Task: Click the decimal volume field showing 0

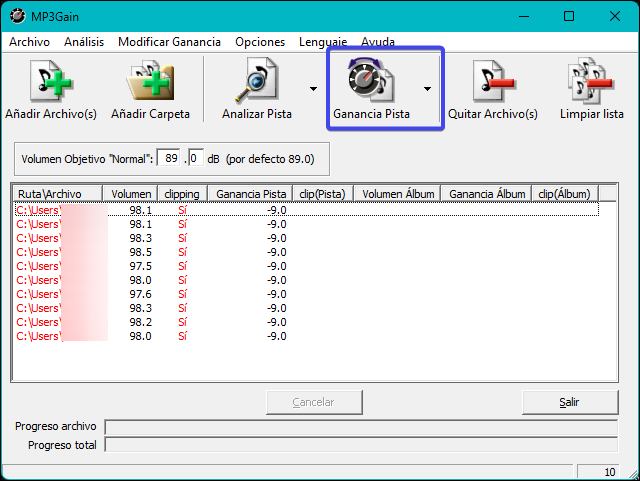Action: coord(196,158)
